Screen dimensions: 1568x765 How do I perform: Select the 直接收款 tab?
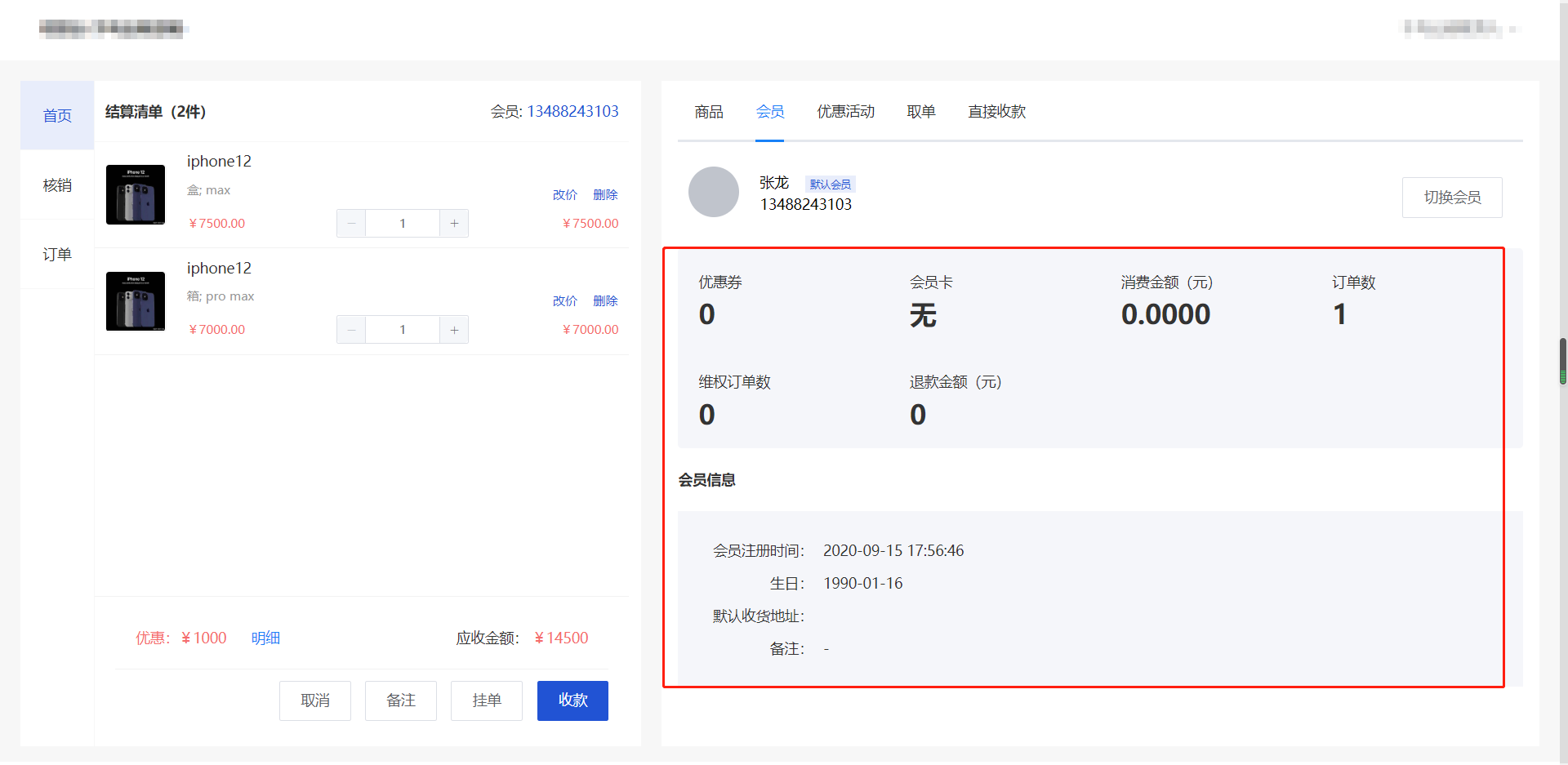pos(996,112)
